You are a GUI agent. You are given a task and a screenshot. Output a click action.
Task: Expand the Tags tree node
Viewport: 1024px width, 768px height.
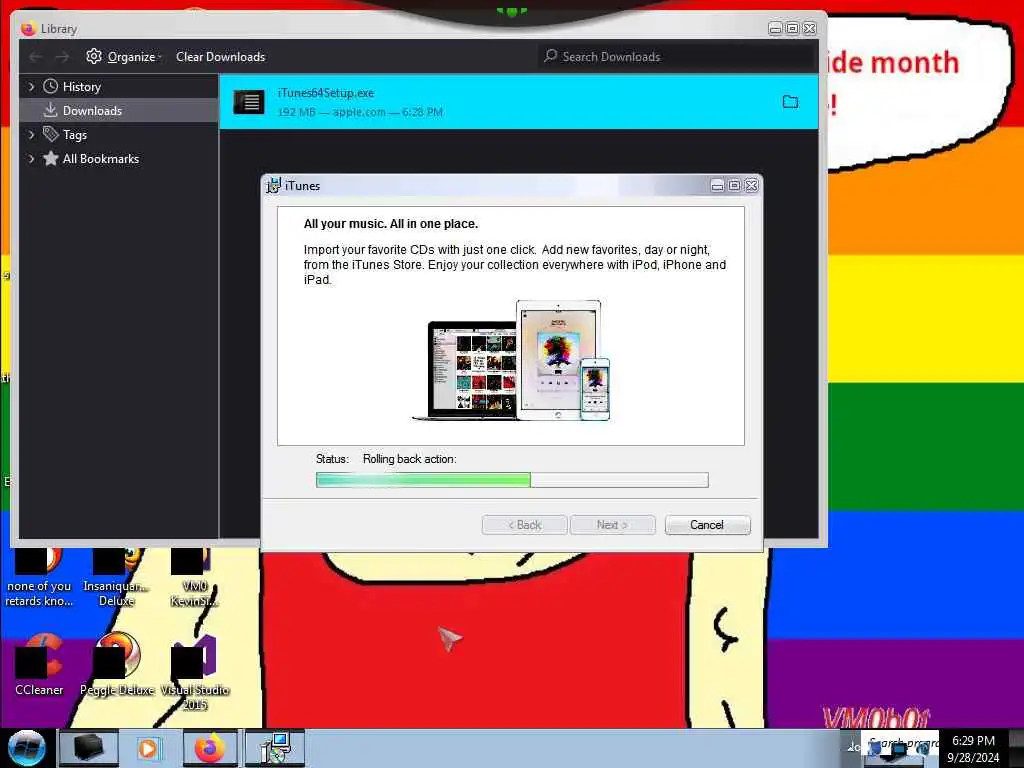[31, 135]
